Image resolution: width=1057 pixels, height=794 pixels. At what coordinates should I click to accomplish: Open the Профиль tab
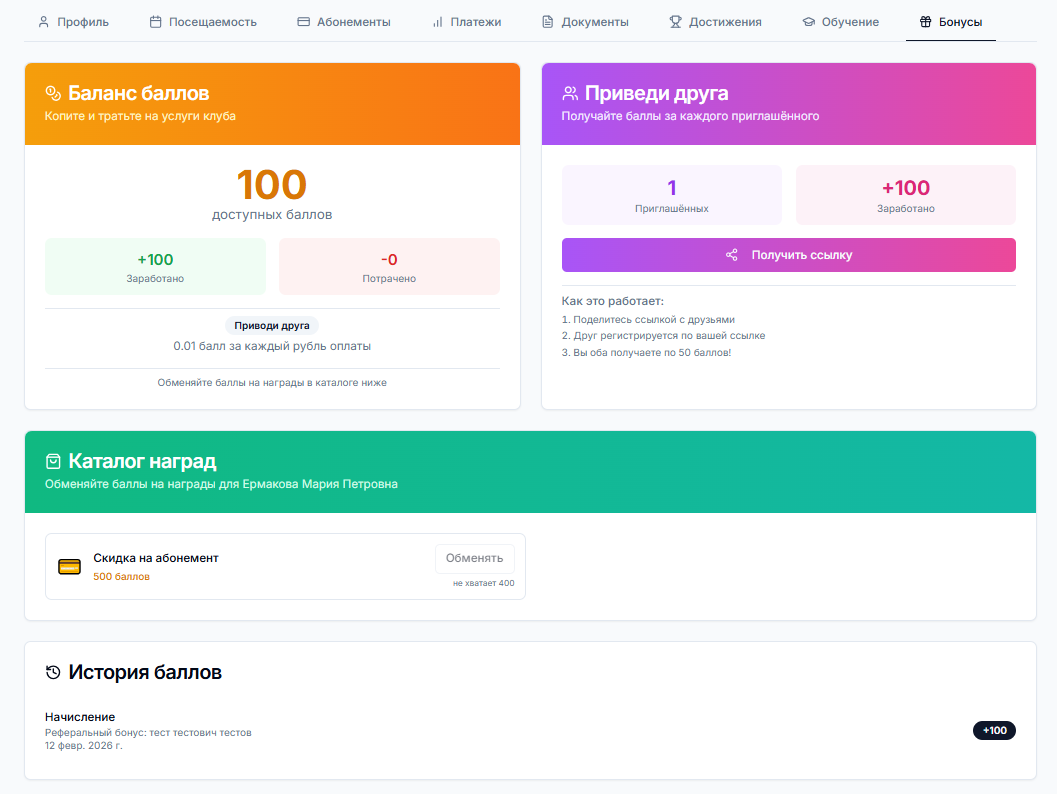point(73,21)
